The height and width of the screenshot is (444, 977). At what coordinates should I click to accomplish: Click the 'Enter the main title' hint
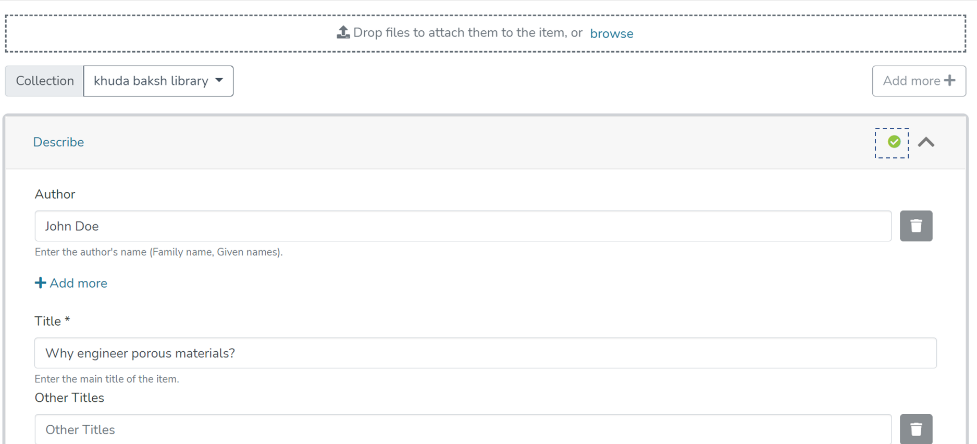pyautogui.click(x=107, y=379)
